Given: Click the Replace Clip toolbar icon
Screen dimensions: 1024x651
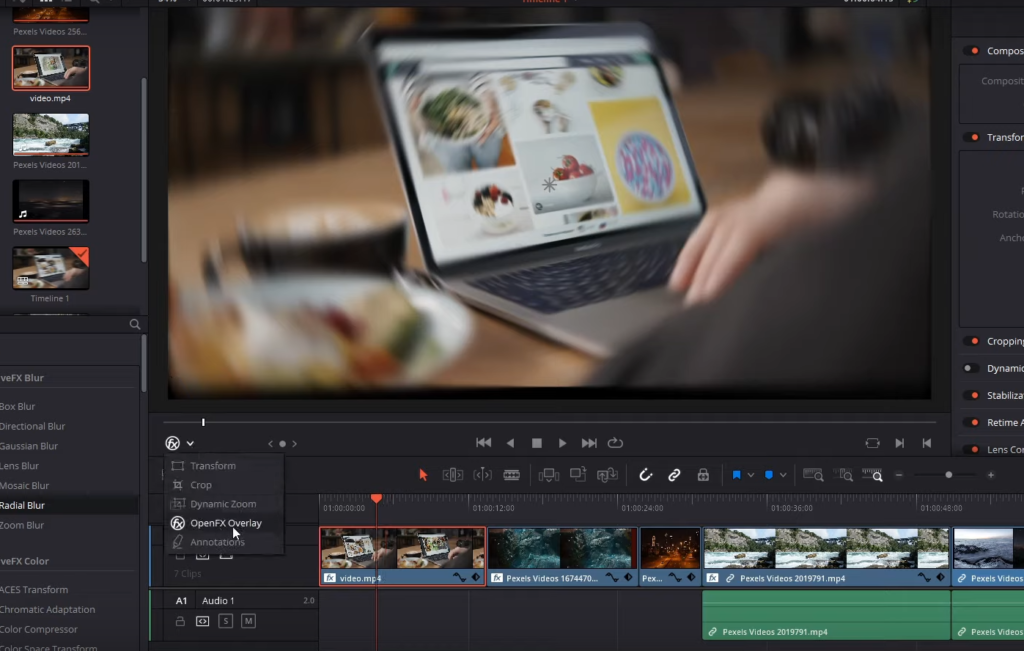Looking at the screenshot, I should click(x=607, y=475).
